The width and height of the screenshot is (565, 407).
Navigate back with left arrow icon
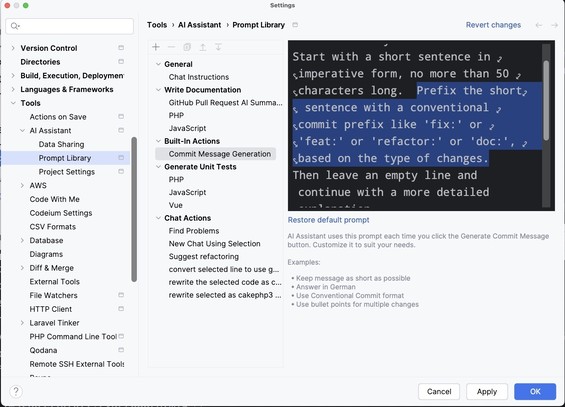(x=539, y=25)
